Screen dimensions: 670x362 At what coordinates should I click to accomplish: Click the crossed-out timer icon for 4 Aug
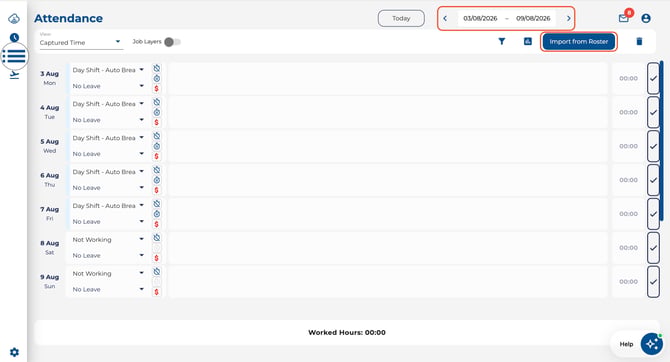coord(157,102)
